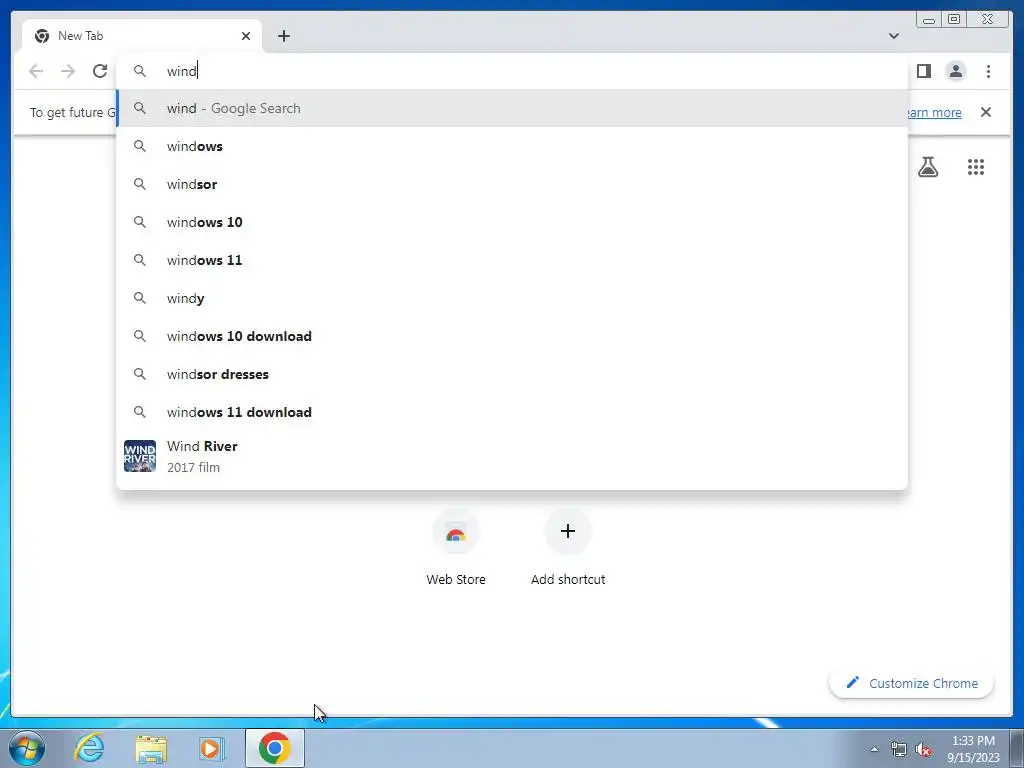Viewport: 1024px width, 768px height.
Task: Select 'windows 10 download' suggestion
Action: coord(512,336)
